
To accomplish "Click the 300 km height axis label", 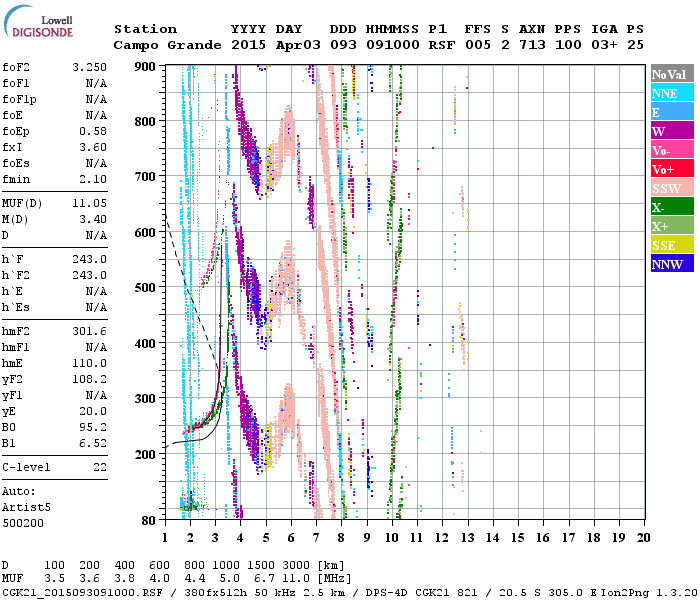I will [145, 398].
